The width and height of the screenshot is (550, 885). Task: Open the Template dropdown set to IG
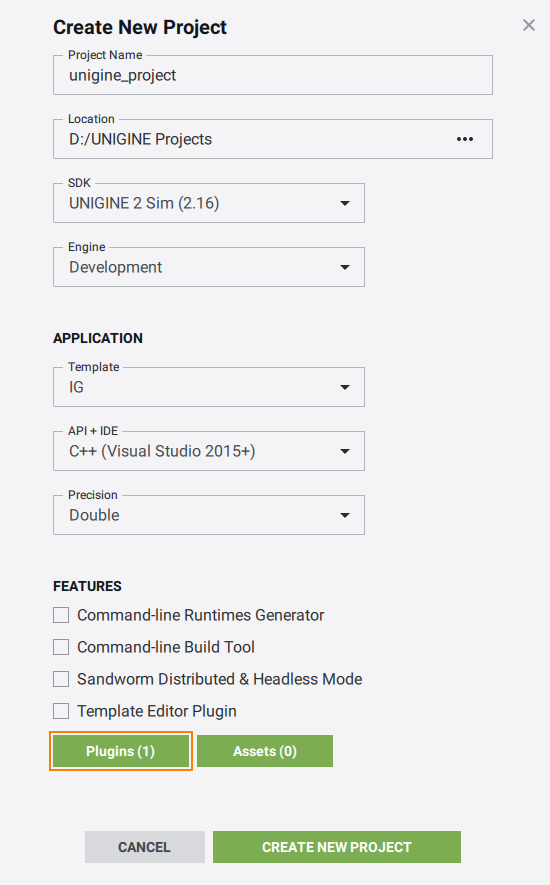209,387
